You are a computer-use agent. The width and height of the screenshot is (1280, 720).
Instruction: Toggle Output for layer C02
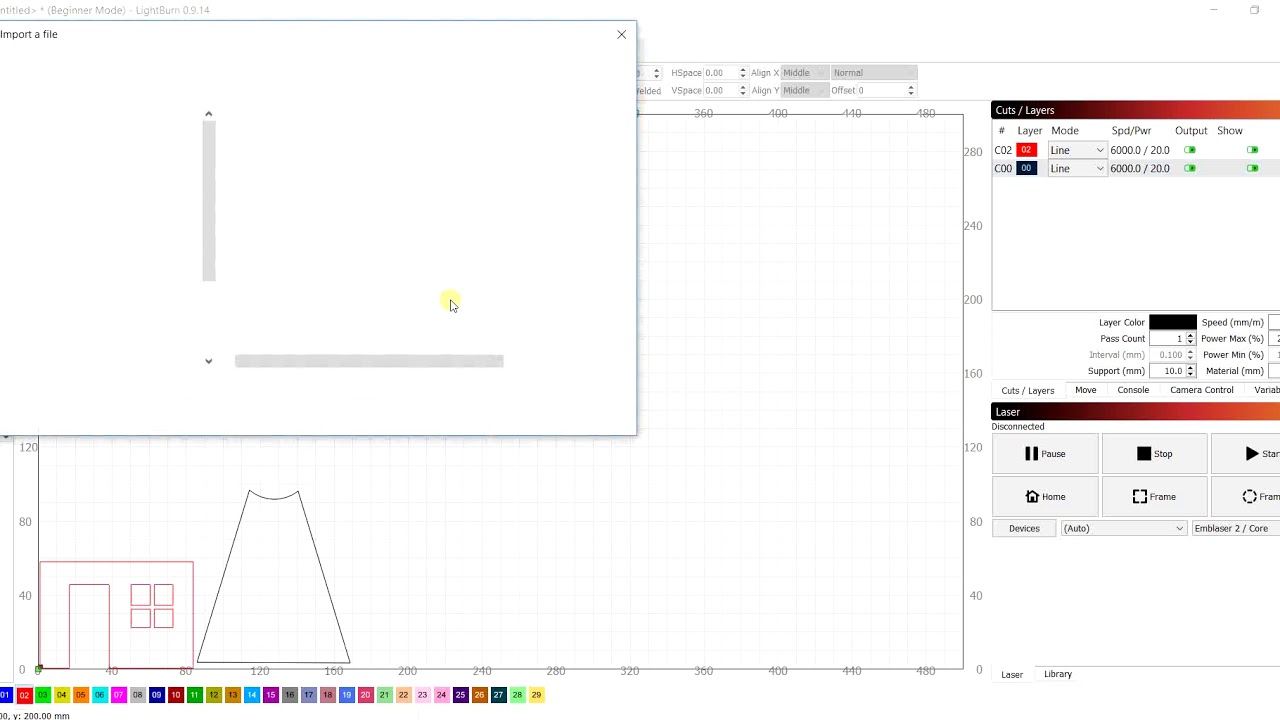(x=1190, y=150)
